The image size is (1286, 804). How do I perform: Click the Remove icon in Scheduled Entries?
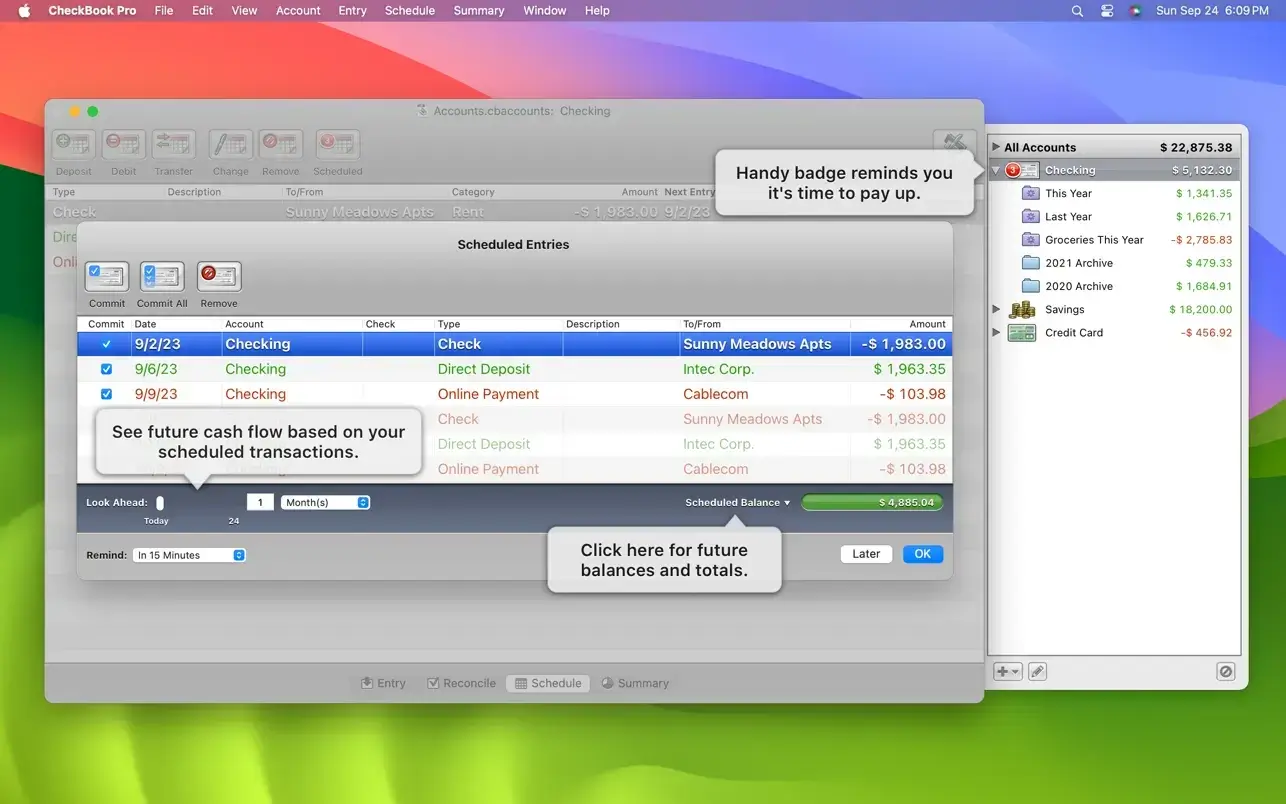pos(218,277)
